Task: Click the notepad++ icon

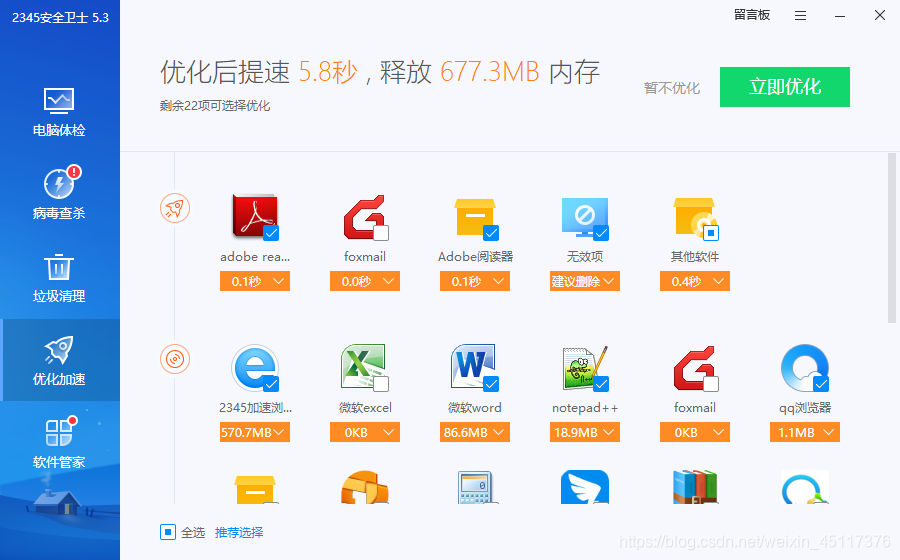Action: pos(585,368)
